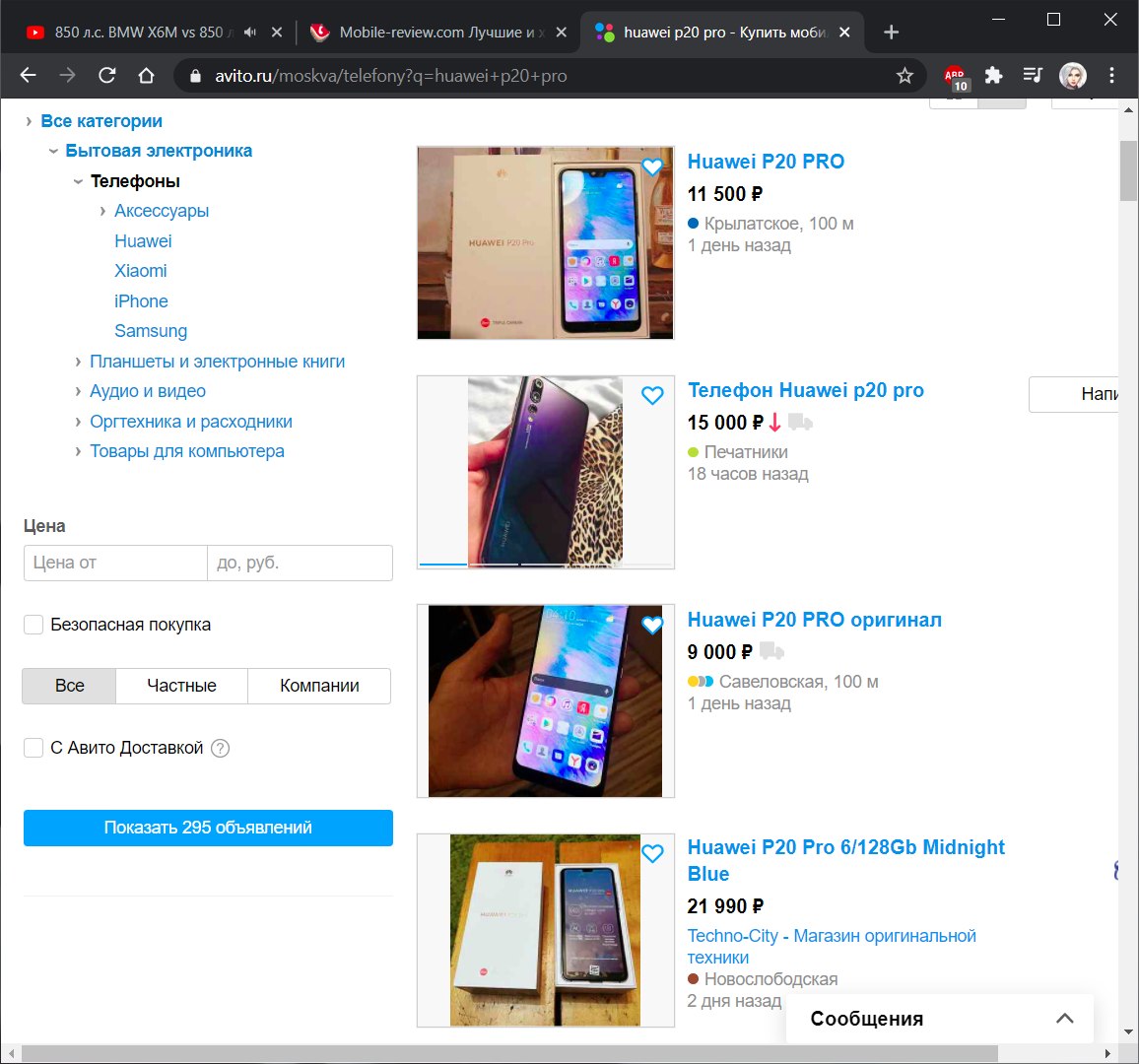
Task: Select the Компании seller filter
Action: [x=319, y=686]
